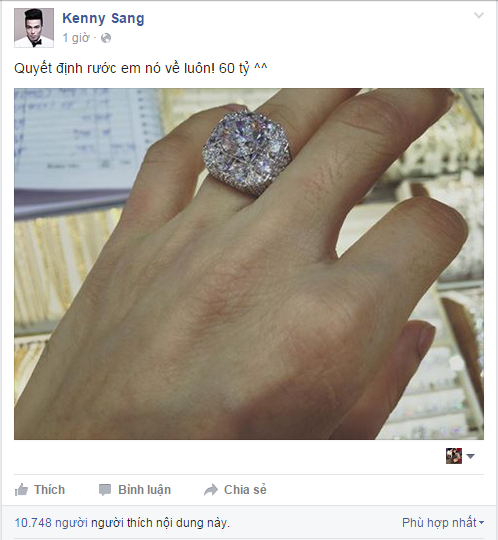Click the small avatar identity selector icon
Image resolution: width=498 pixels, height=540 pixels.
[x=454, y=456]
